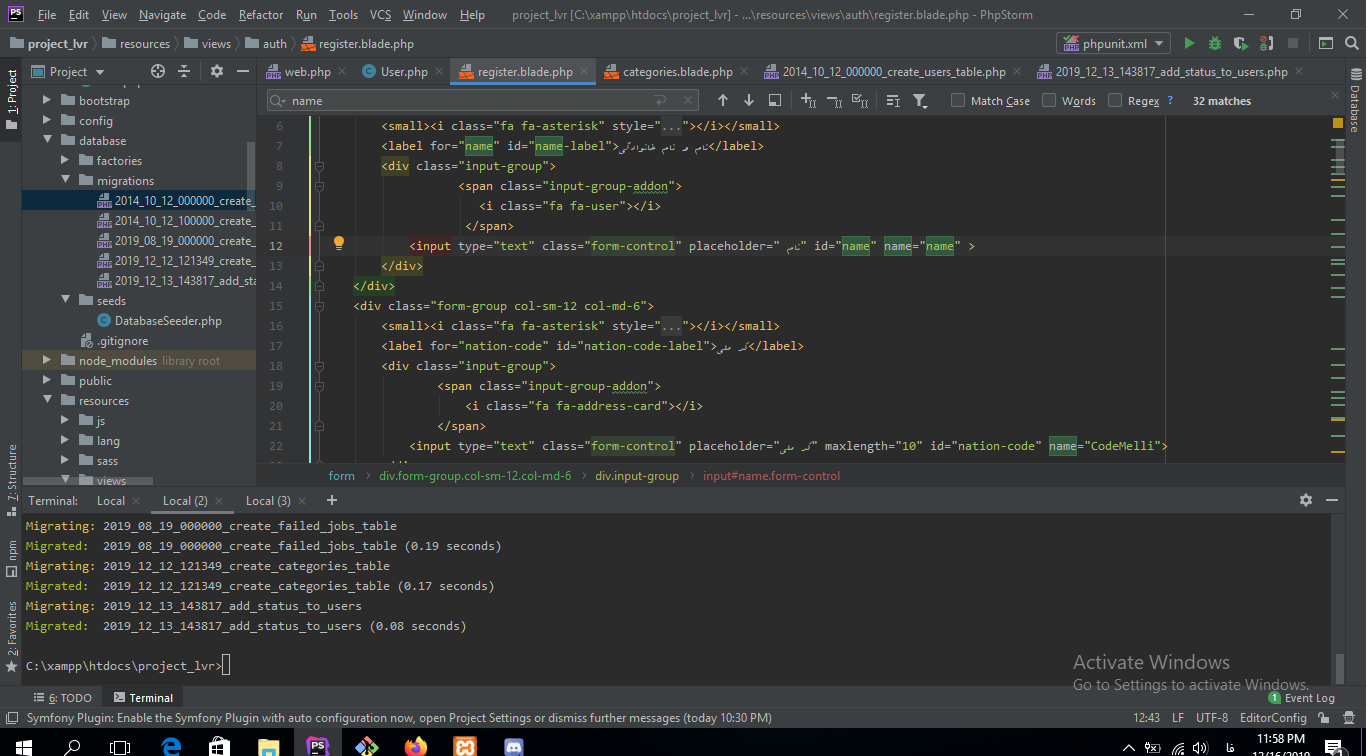1368x756 pixels.
Task: Click the yellow intention lightbulb
Action: click(x=339, y=243)
